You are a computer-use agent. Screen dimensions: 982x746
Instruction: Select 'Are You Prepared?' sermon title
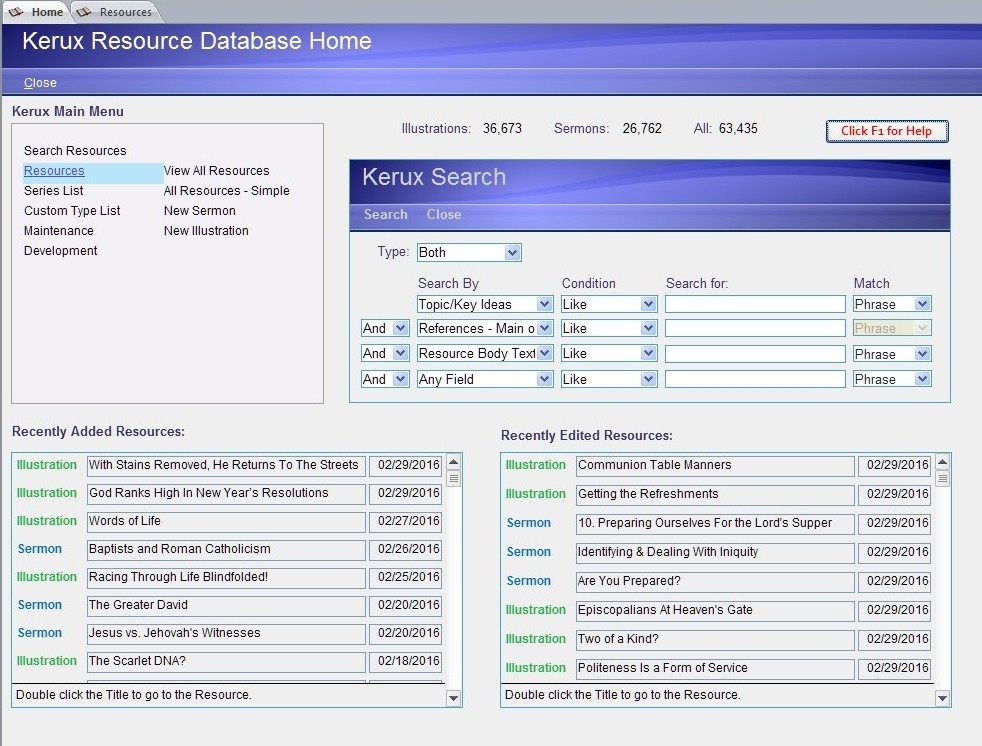[715, 581]
